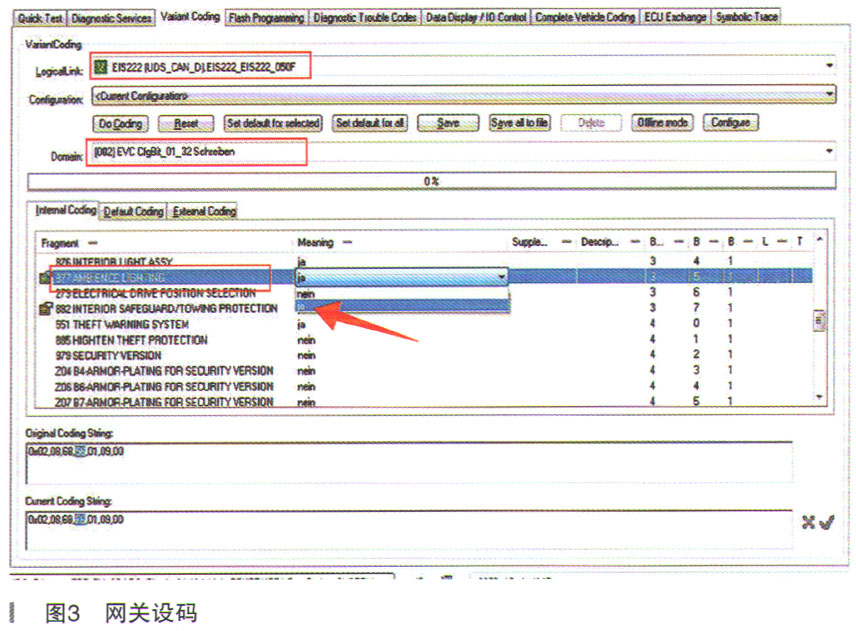Click the 0% coding progress bar
This screenshot has width=856, height=631.
click(x=431, y=181)
